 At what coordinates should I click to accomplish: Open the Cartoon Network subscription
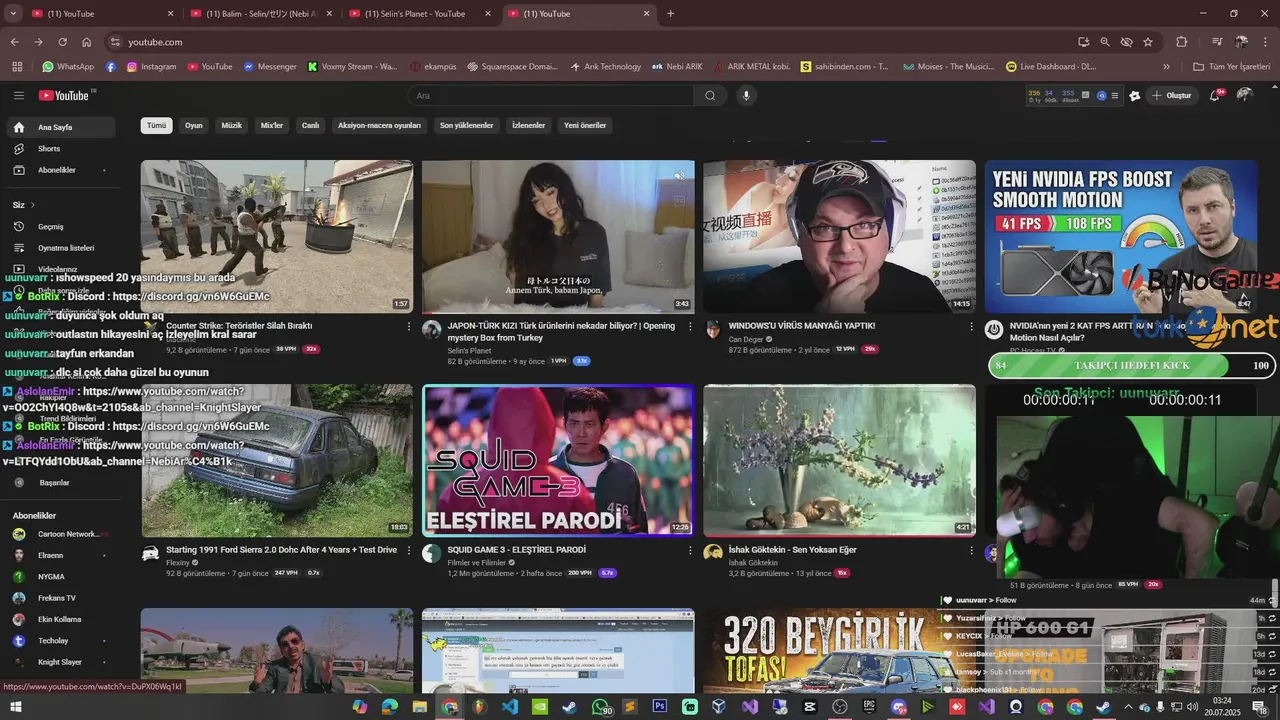pyautogui.click(x=60, y=534)
